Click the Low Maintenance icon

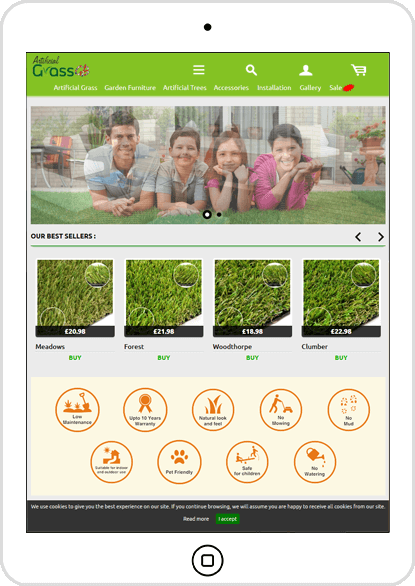tap(77, 410)
